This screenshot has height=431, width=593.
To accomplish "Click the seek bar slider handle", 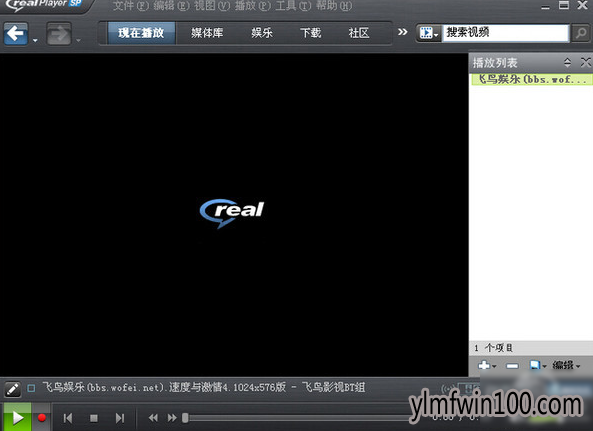I will coord(185,418).
